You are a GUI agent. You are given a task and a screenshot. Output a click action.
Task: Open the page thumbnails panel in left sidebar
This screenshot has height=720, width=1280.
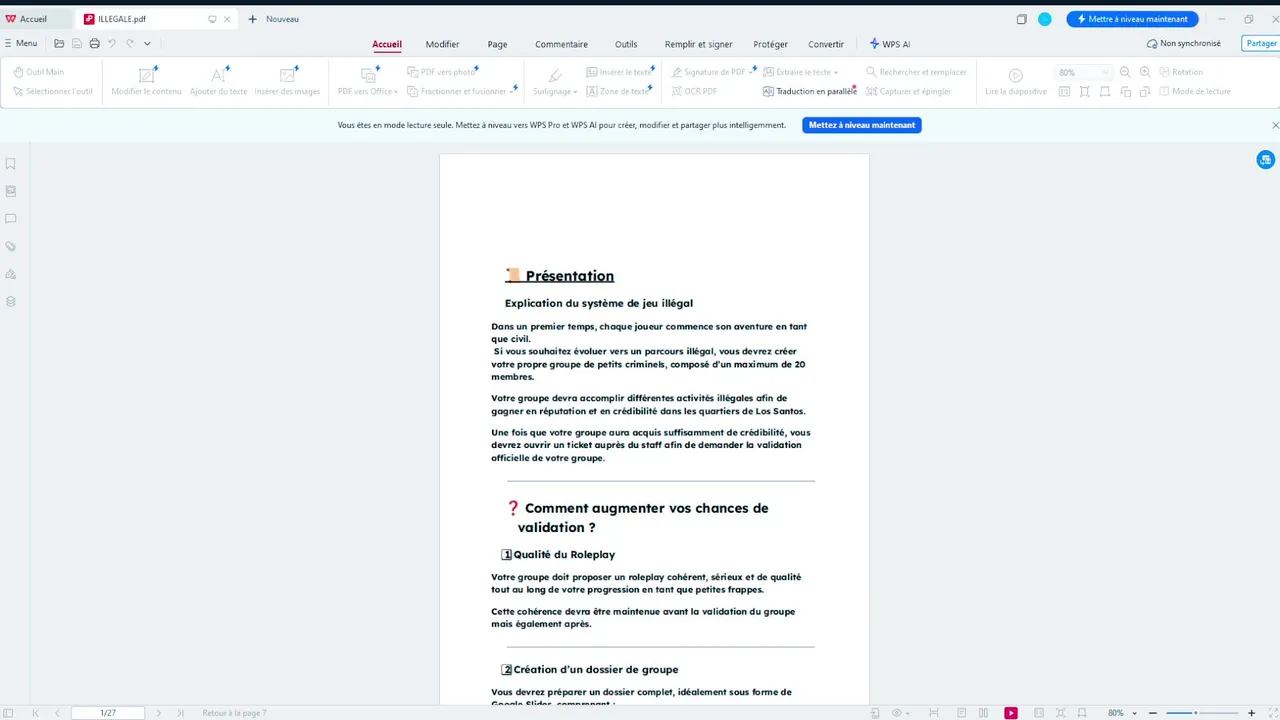(11, 191)
